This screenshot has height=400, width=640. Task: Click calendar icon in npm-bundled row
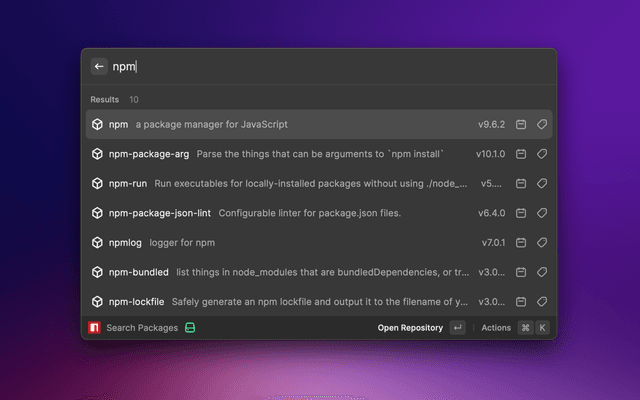[x=521, y=272]
